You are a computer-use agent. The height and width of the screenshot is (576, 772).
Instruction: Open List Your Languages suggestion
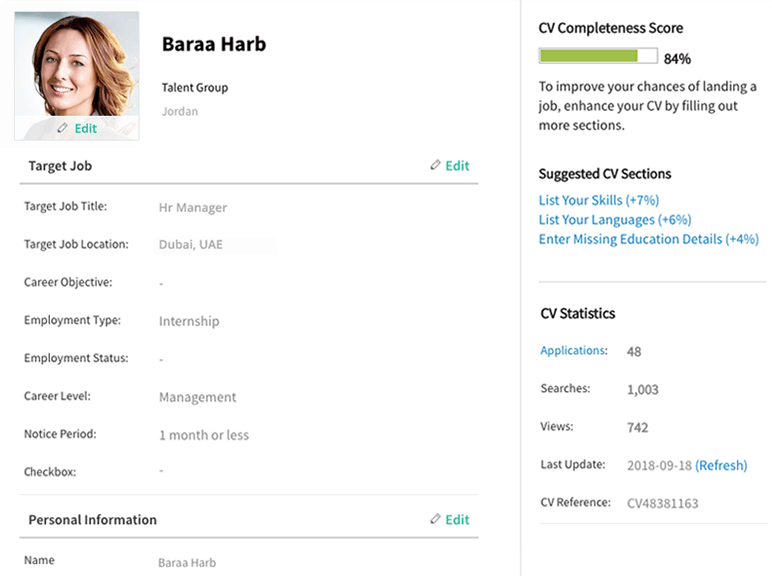(615, 220)
